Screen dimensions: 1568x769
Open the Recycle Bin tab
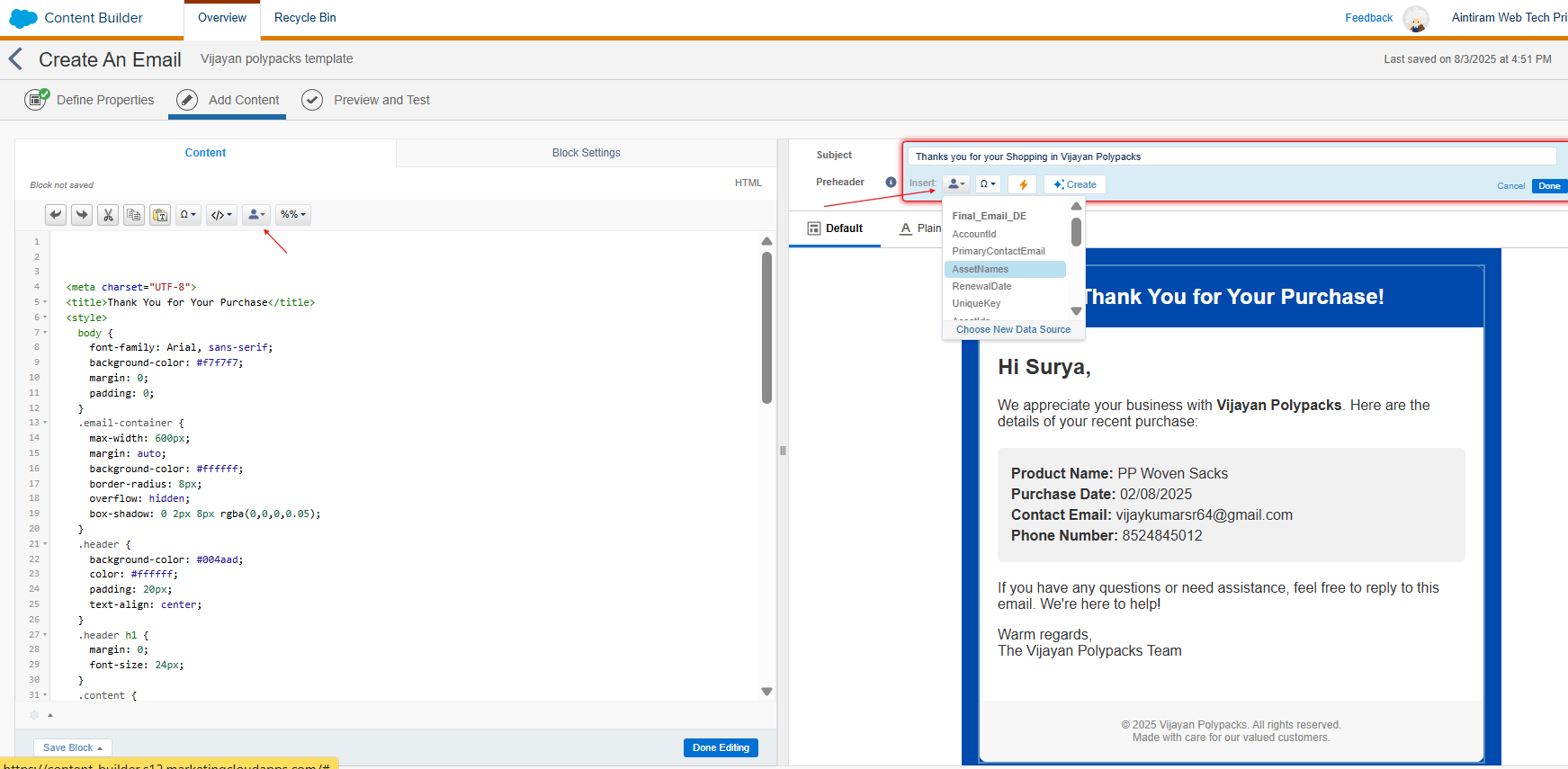[305, 18]
